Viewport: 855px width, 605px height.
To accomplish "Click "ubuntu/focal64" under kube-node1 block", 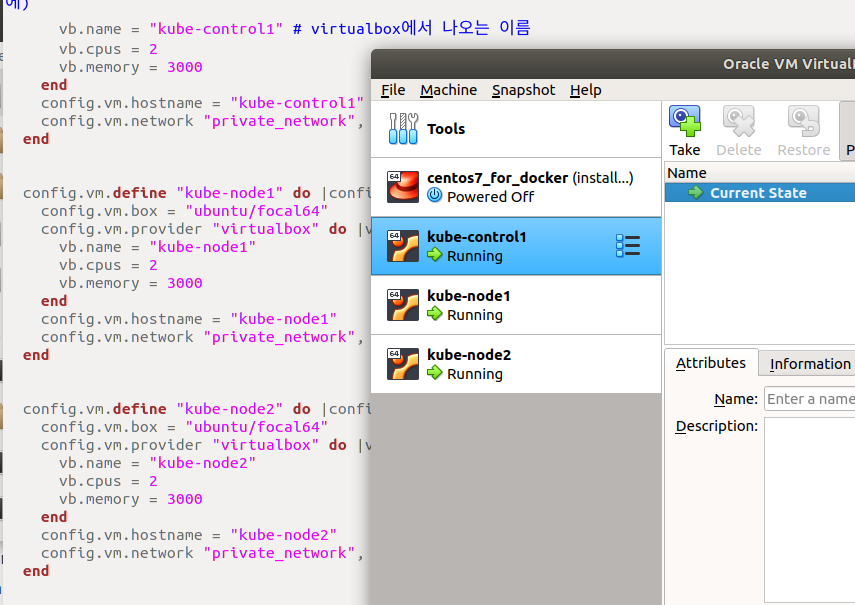I will point(256,211).
